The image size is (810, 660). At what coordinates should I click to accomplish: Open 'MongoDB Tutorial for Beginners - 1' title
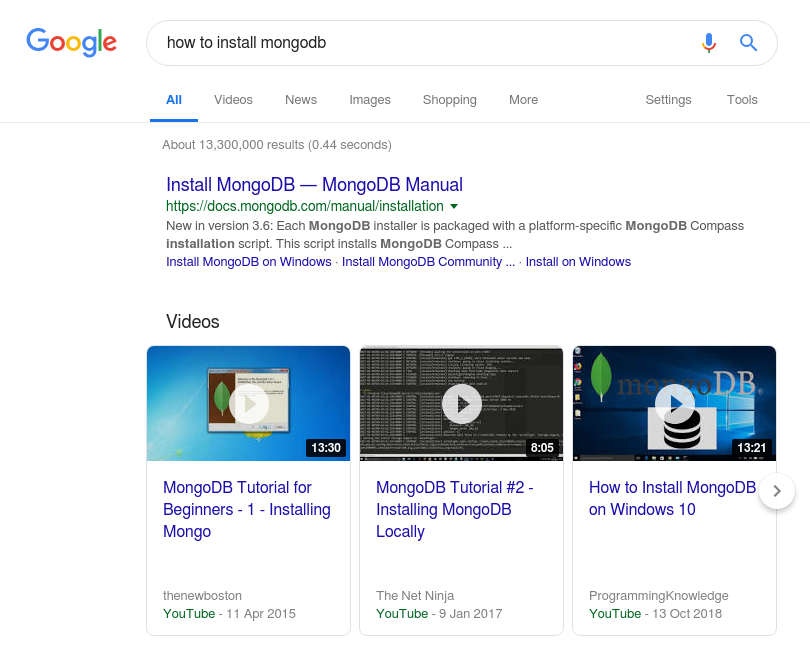click(247, 509)
